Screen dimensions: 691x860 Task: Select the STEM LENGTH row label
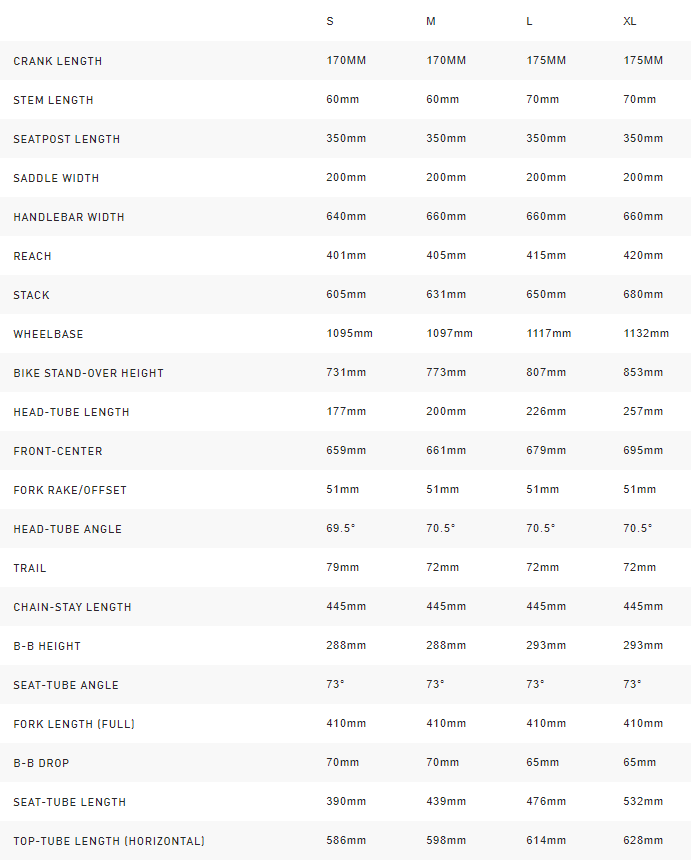[x=54, y=100]
